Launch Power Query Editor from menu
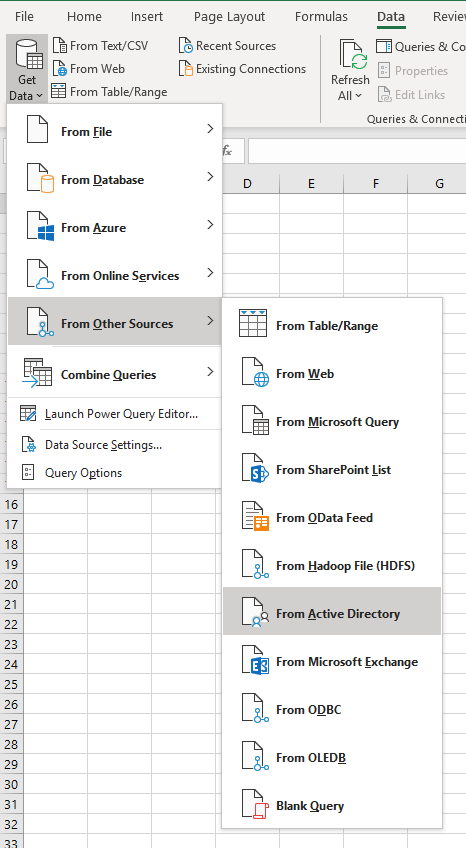The width and height of the screenshot is (466, 848). 115,414
